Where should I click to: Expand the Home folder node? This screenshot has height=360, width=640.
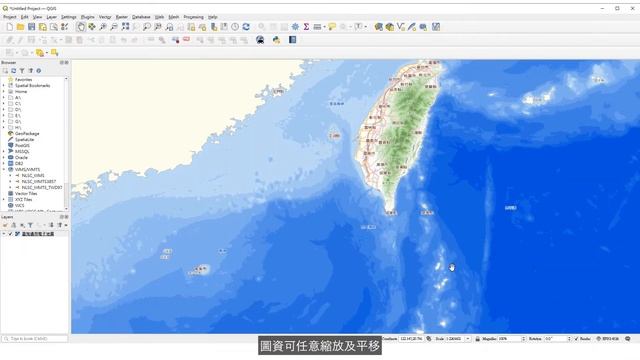coord(4,91)
